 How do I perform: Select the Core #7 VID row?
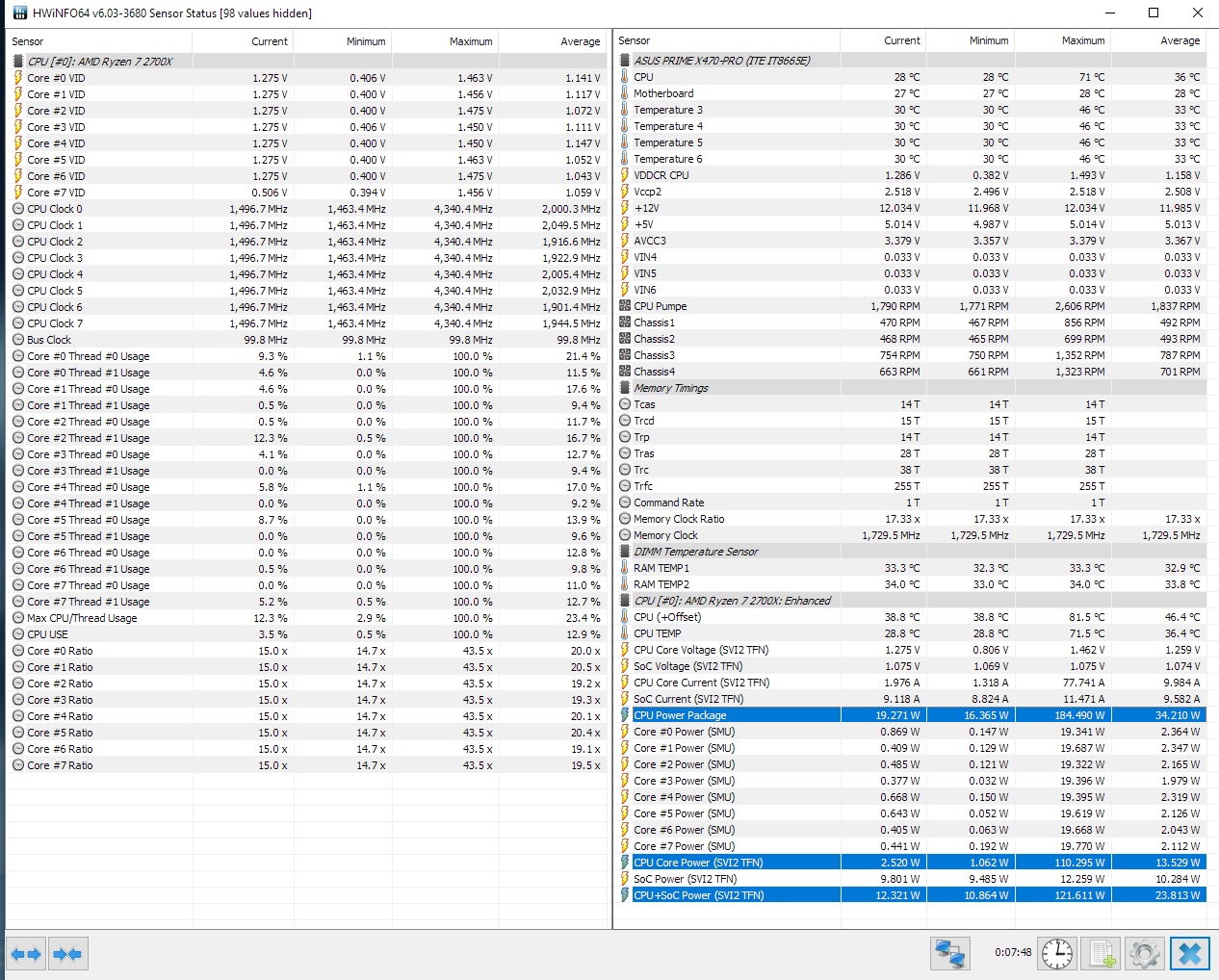point(307,193)
